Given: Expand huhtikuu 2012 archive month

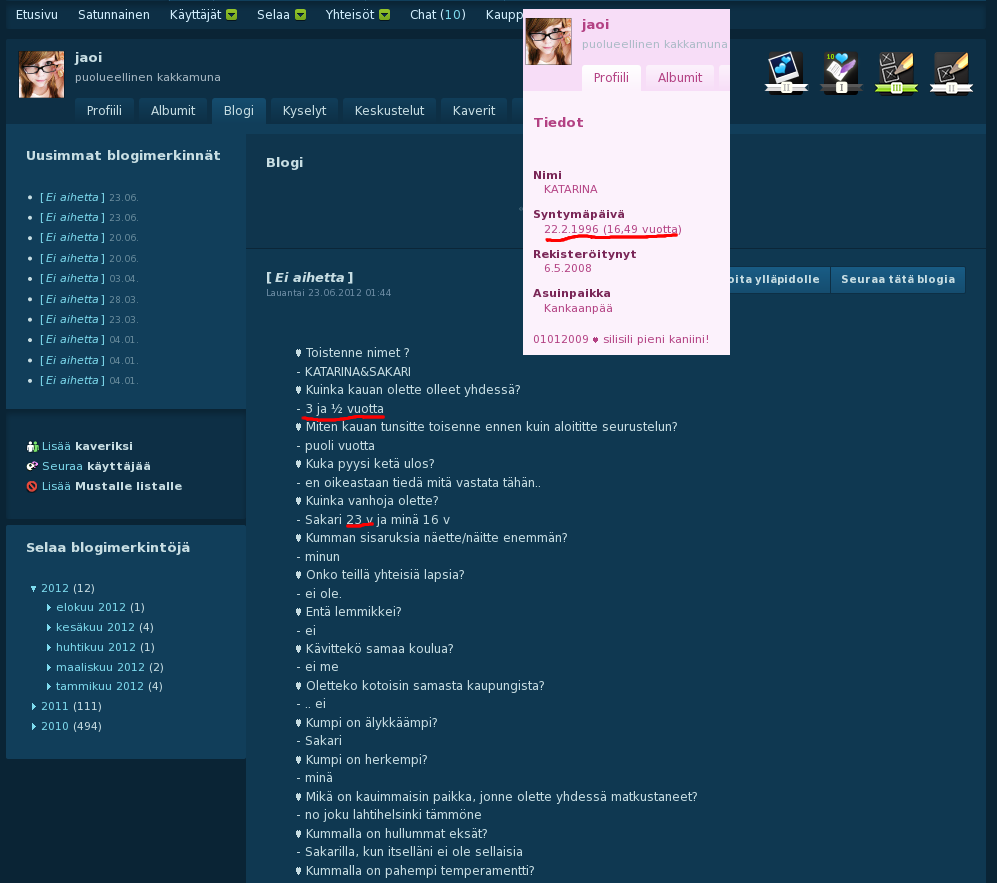Looking at the screenshot, I should click(x=49, y=647).
